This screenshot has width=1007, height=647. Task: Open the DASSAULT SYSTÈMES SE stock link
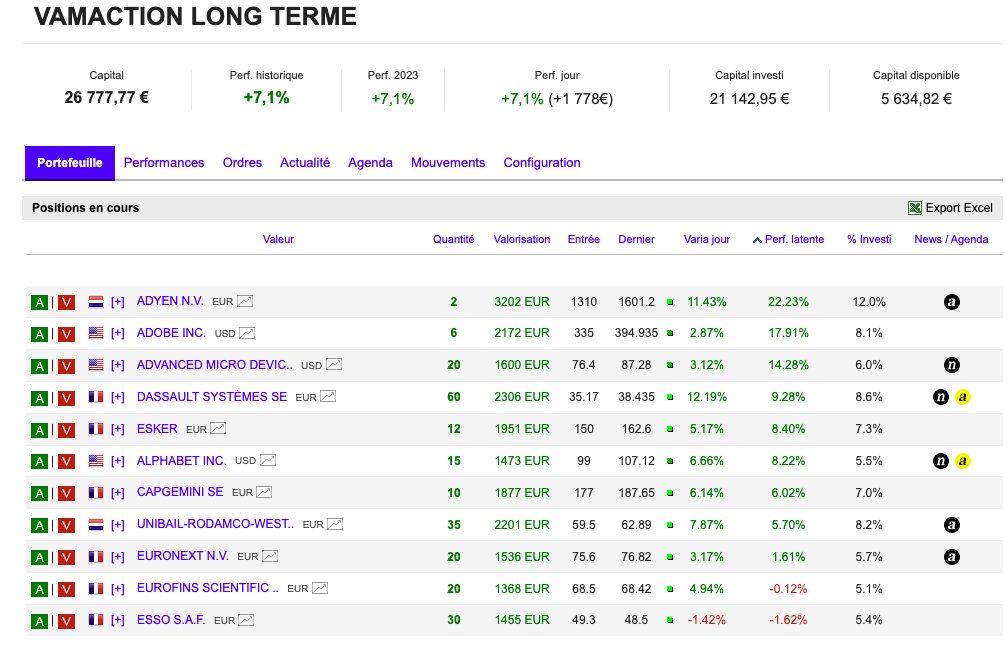[212, 396]
